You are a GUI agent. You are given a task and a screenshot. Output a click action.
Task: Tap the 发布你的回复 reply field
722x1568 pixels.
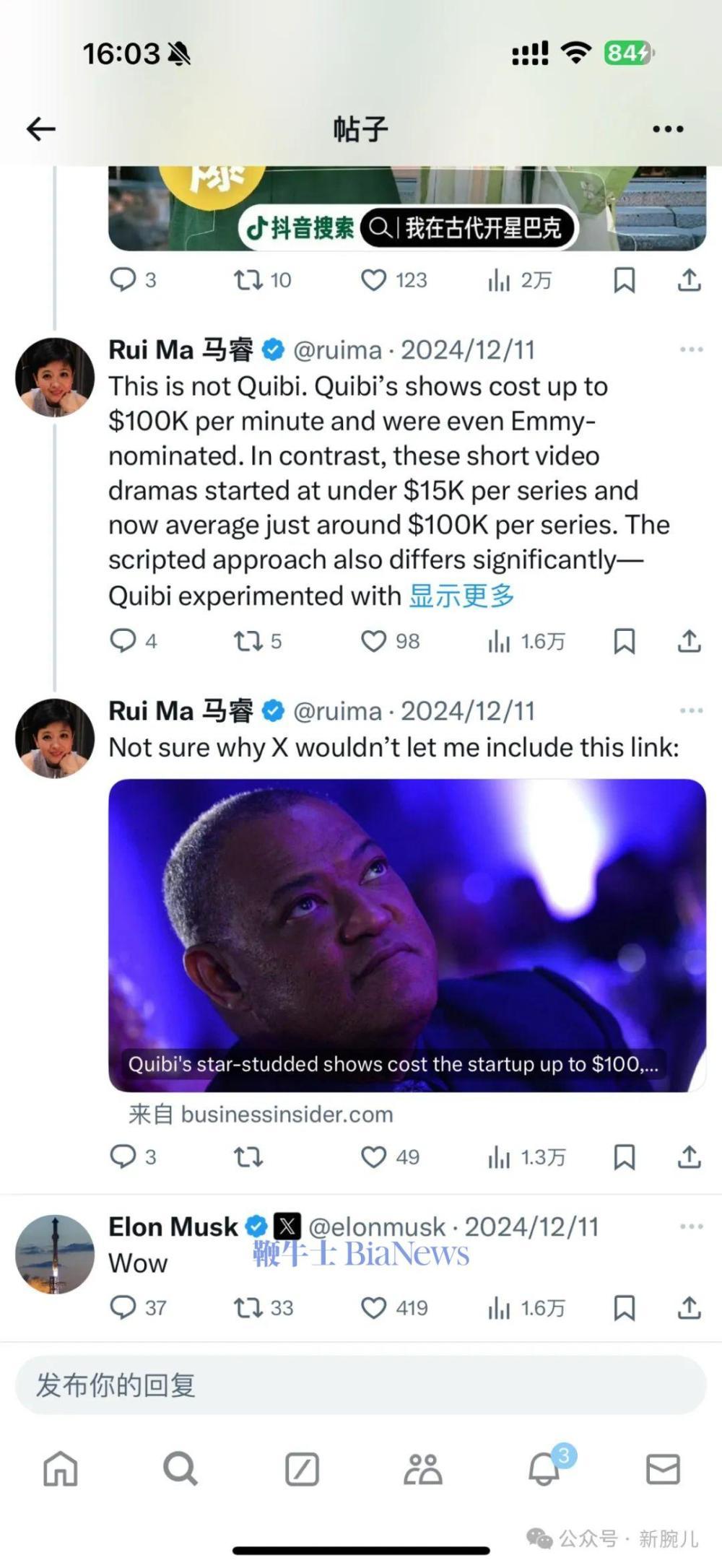click(x=361, y=1385)
